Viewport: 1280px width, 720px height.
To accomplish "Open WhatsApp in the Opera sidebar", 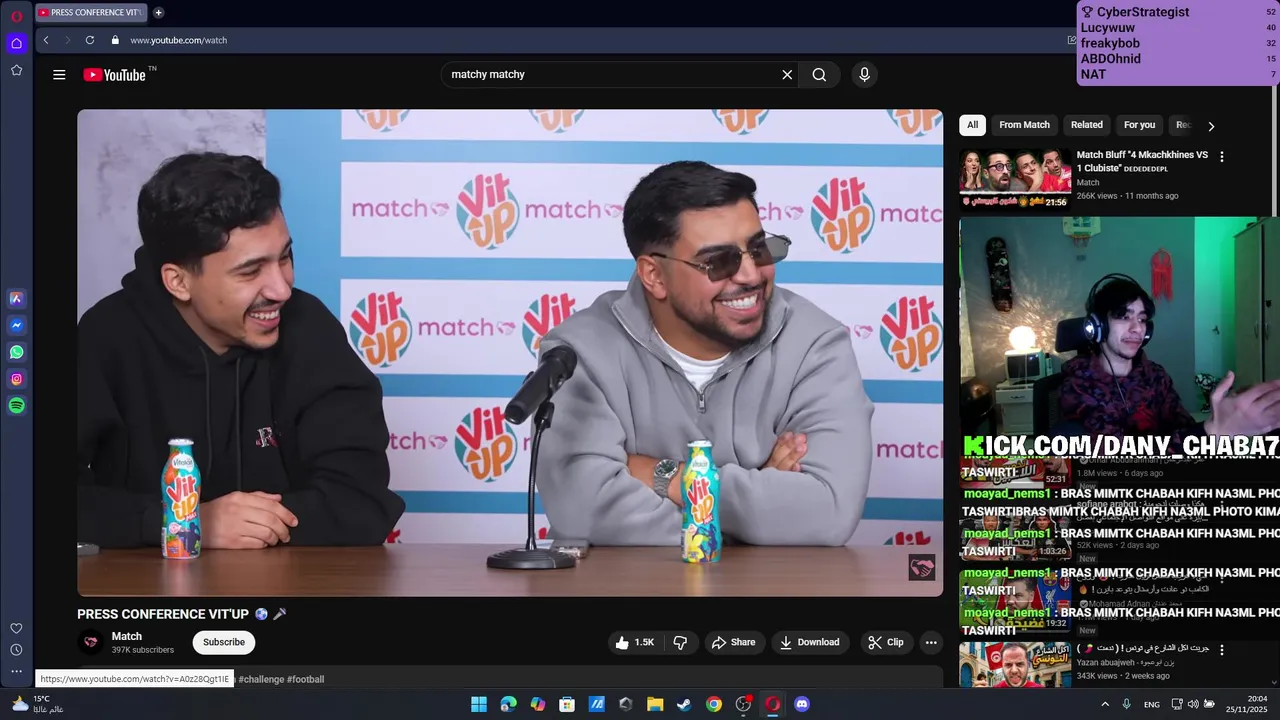I will click(x=16, y=352).
